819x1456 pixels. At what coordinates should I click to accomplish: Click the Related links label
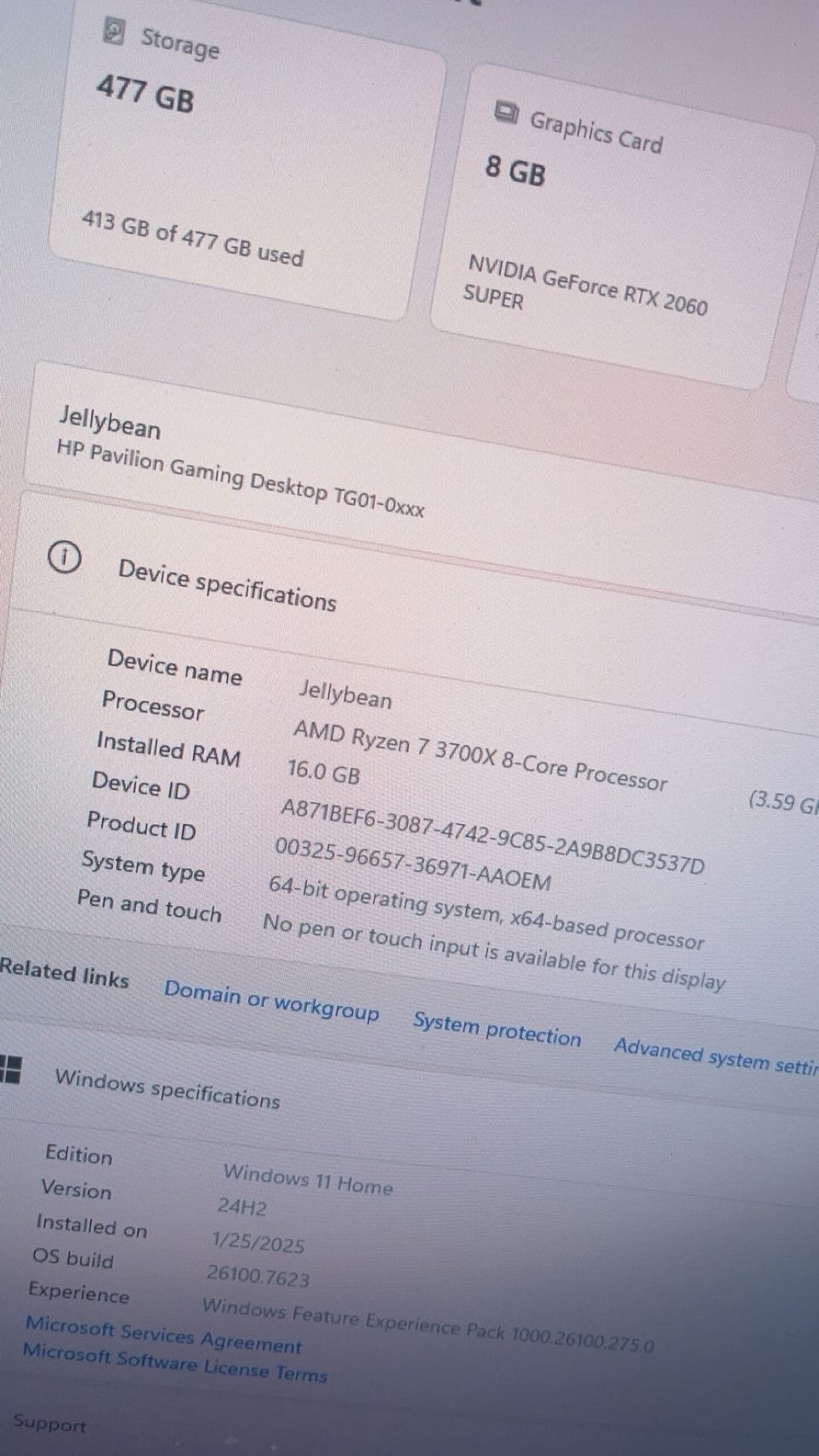[64, 973]
